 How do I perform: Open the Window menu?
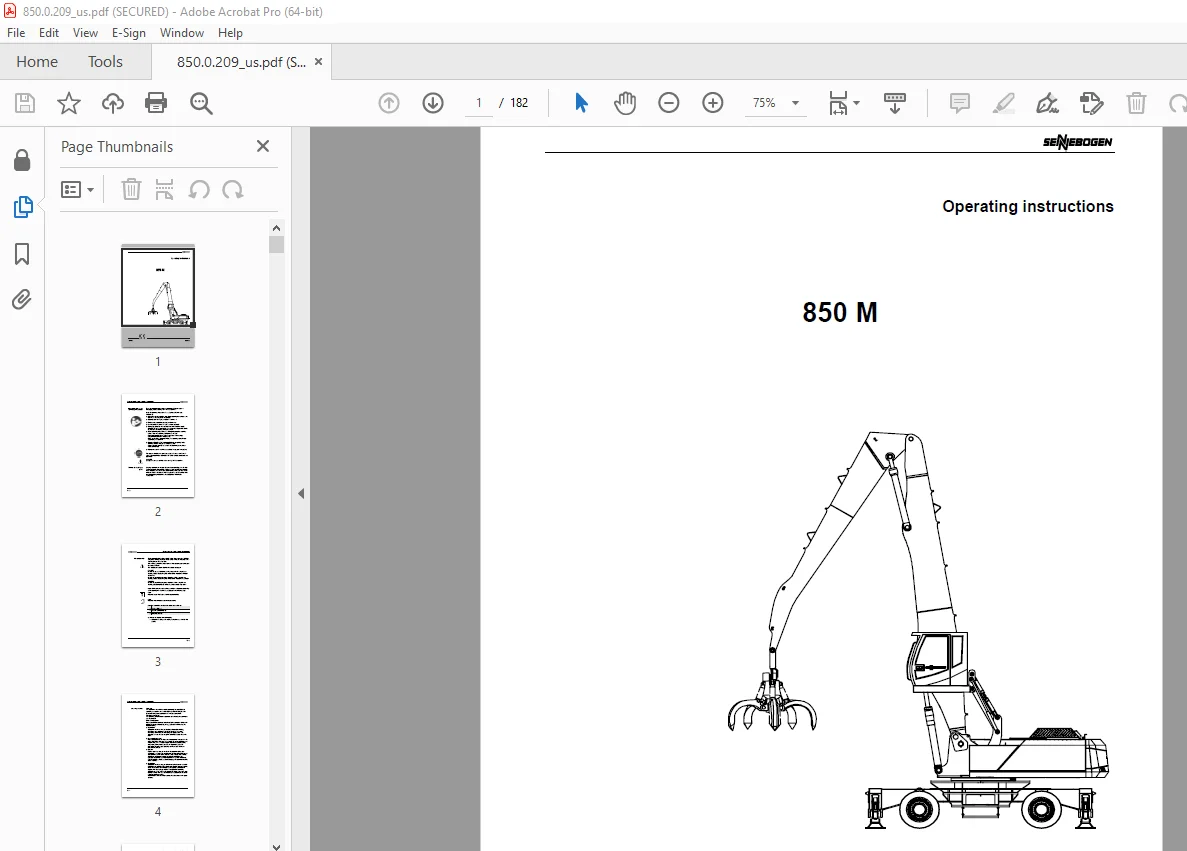tap(182, 33)
